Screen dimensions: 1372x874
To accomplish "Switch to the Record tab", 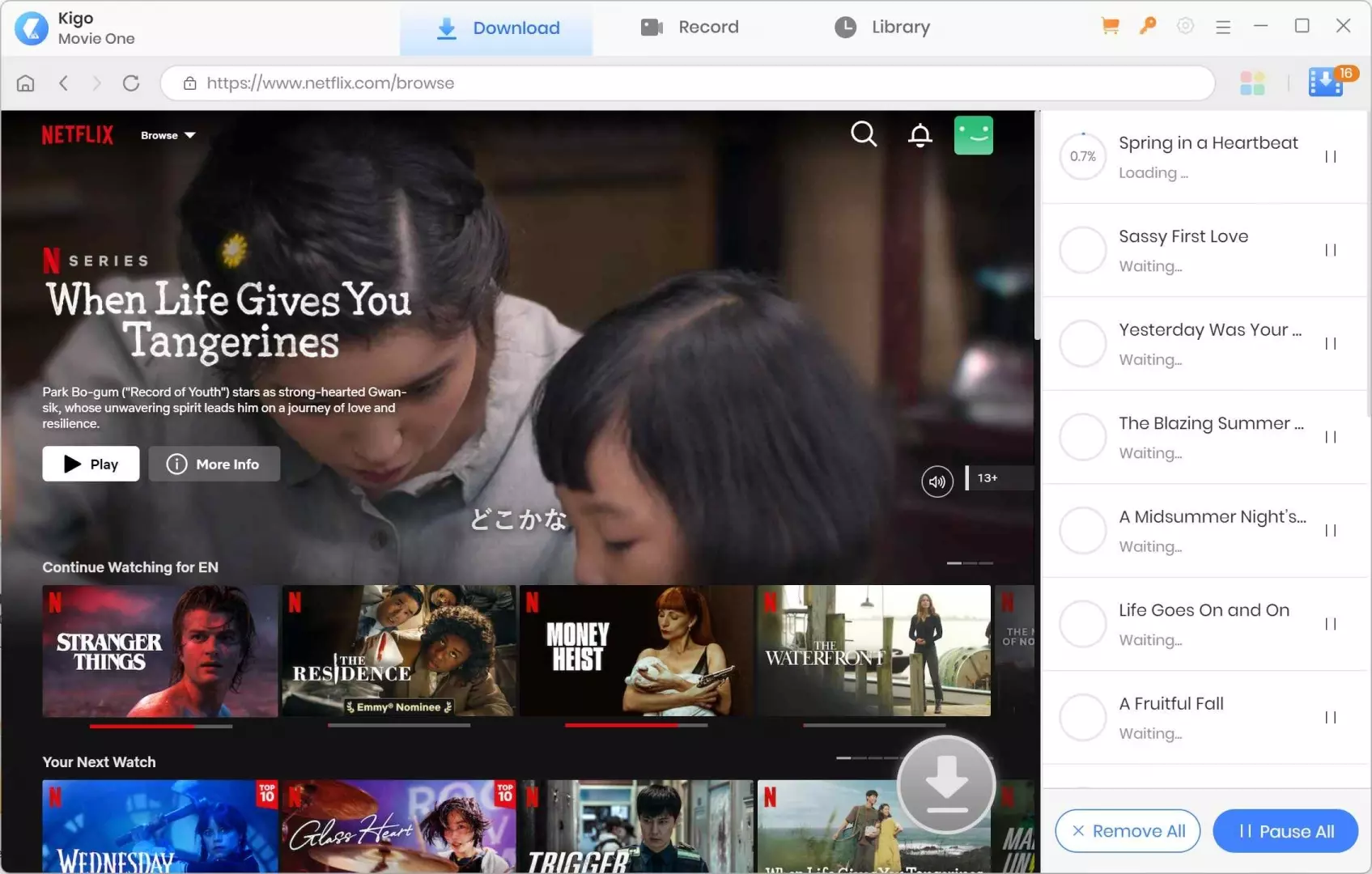I will tap(690, 28).
